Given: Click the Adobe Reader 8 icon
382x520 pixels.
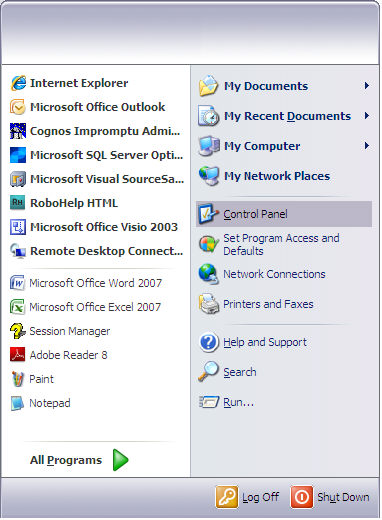Looking at the screenshot, I should 18,355.
